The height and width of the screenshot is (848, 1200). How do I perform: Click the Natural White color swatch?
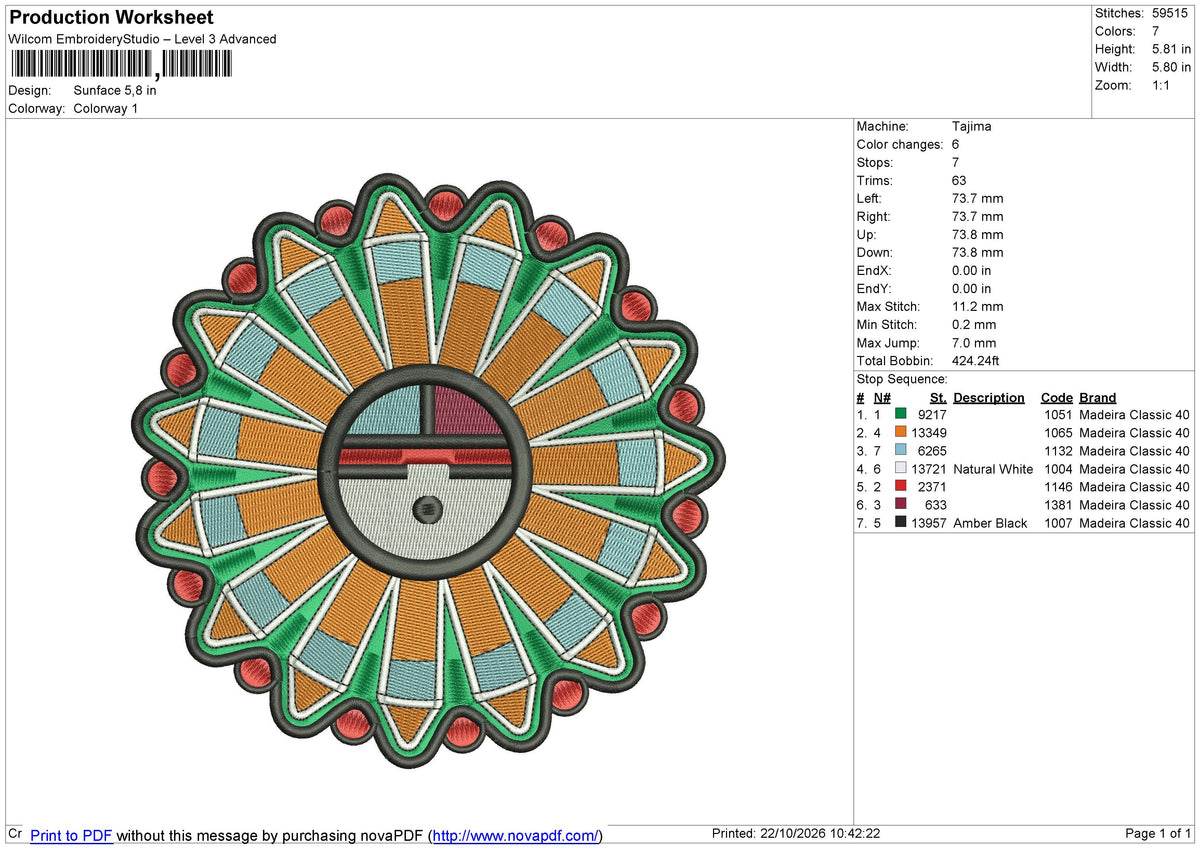901,469
